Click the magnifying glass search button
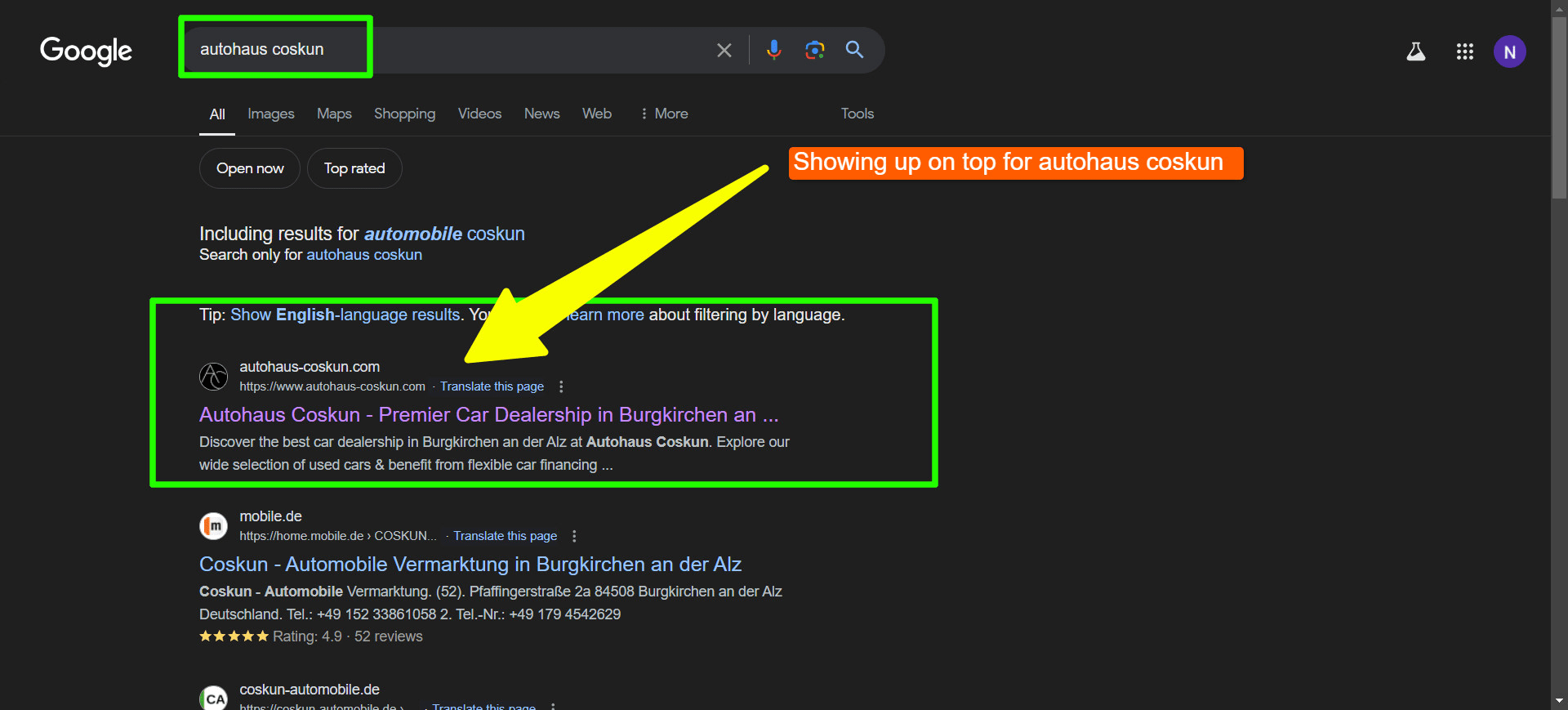Viewport: 1568px width, 710px height. pyautogui.click(x=854, y=50)
